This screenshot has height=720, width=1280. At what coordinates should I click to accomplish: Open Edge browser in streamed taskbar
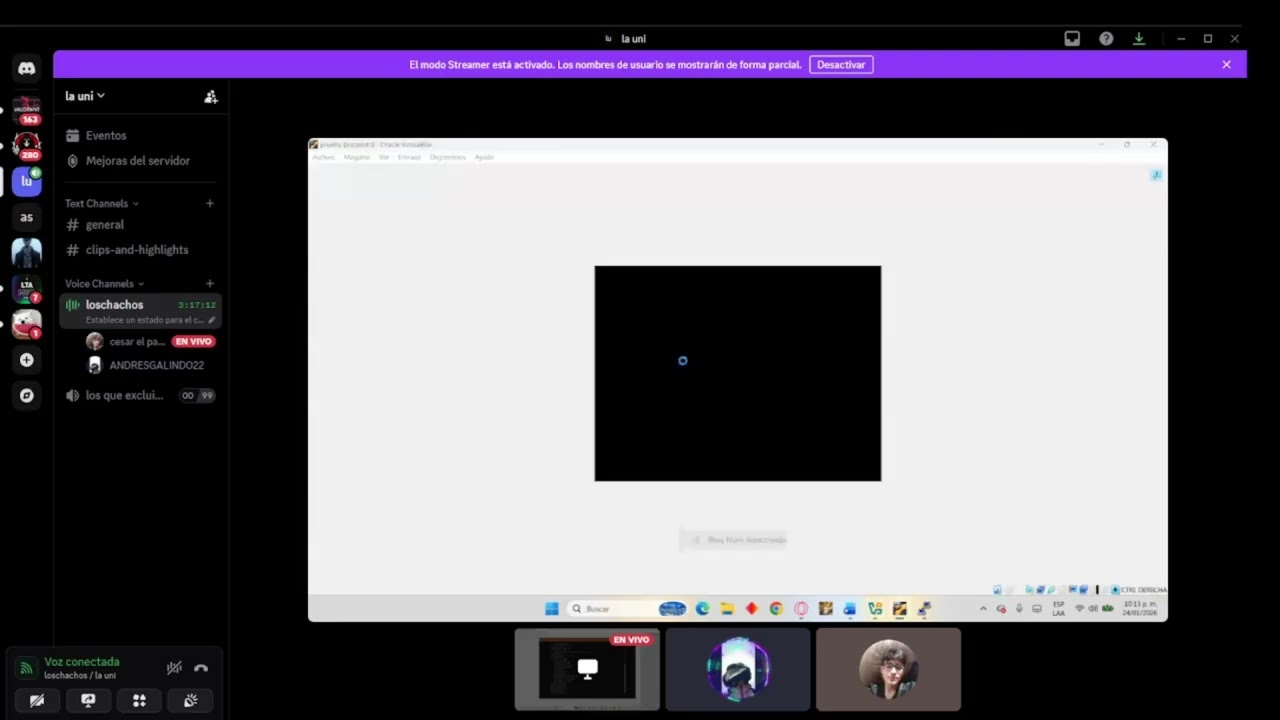tap(702, 608)
